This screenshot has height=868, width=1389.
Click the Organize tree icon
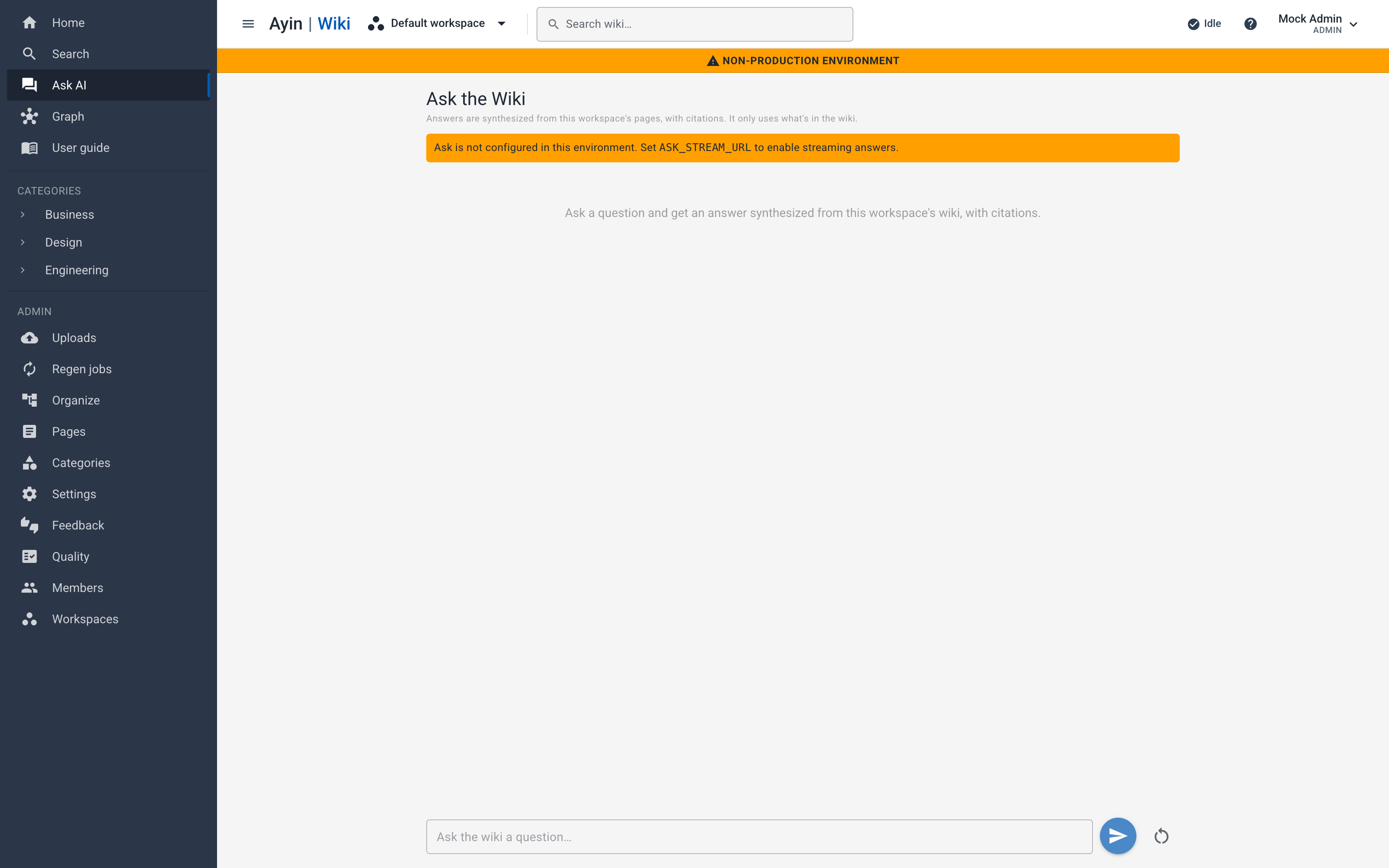tap(29, 400)
